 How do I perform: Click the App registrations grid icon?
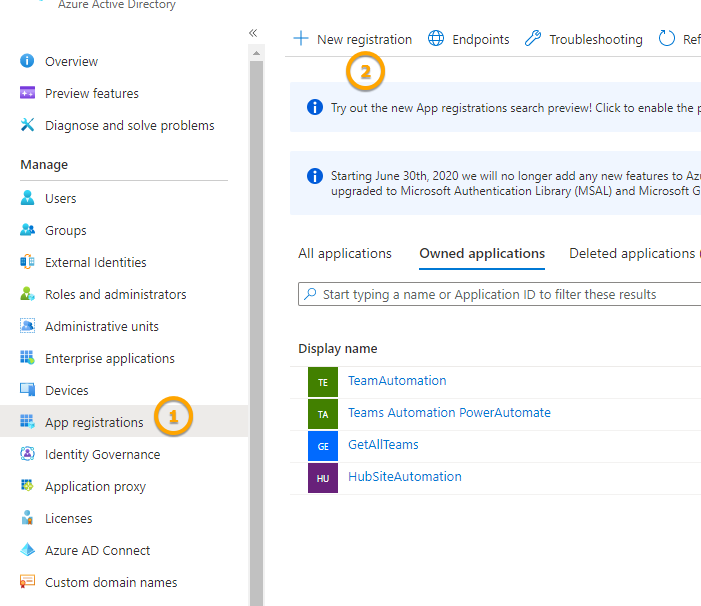(x=27, y=421)
